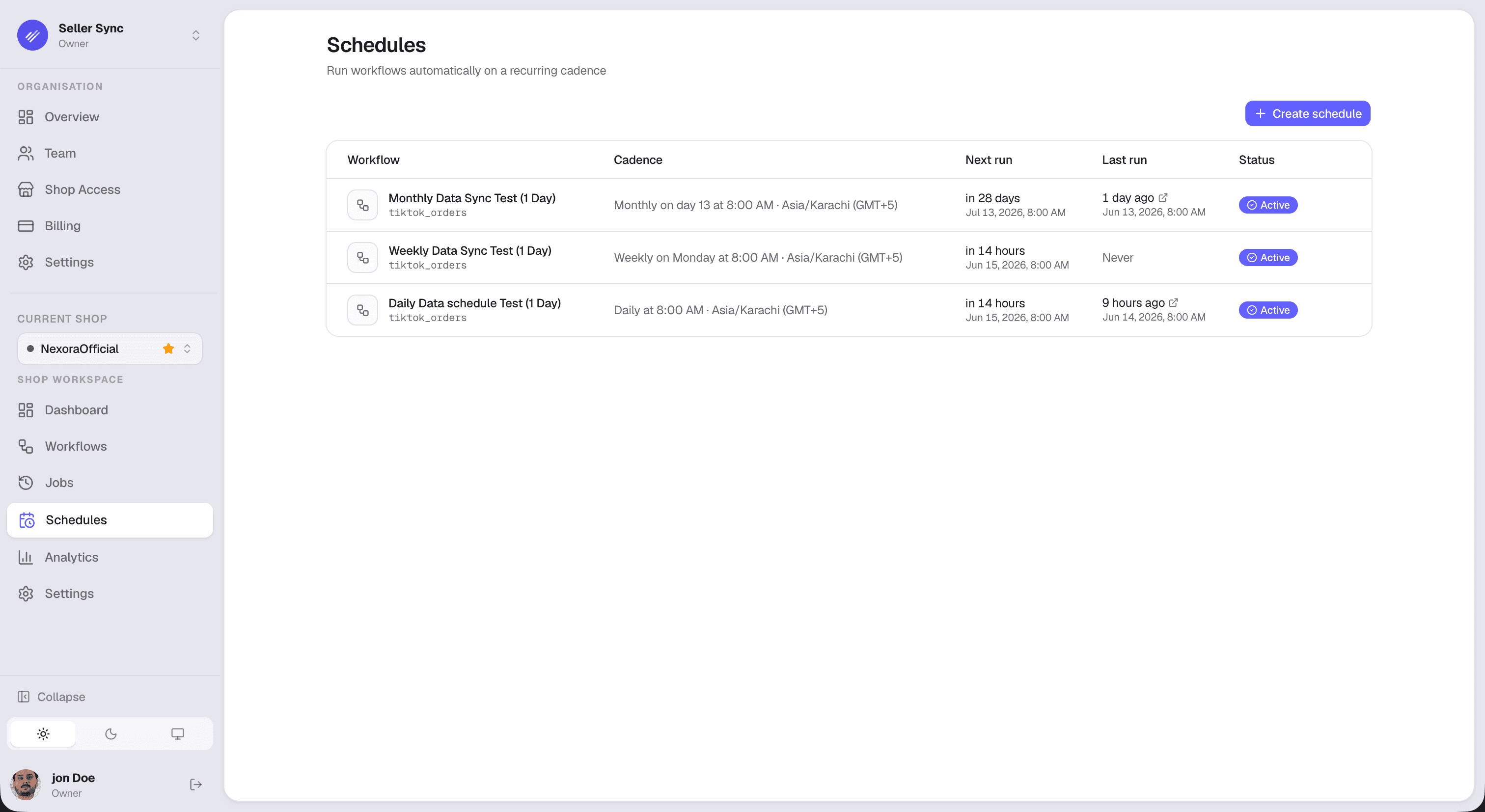Click the Collapse panel icon
This screenshot has height=812, width=1485.
(23, 697)
